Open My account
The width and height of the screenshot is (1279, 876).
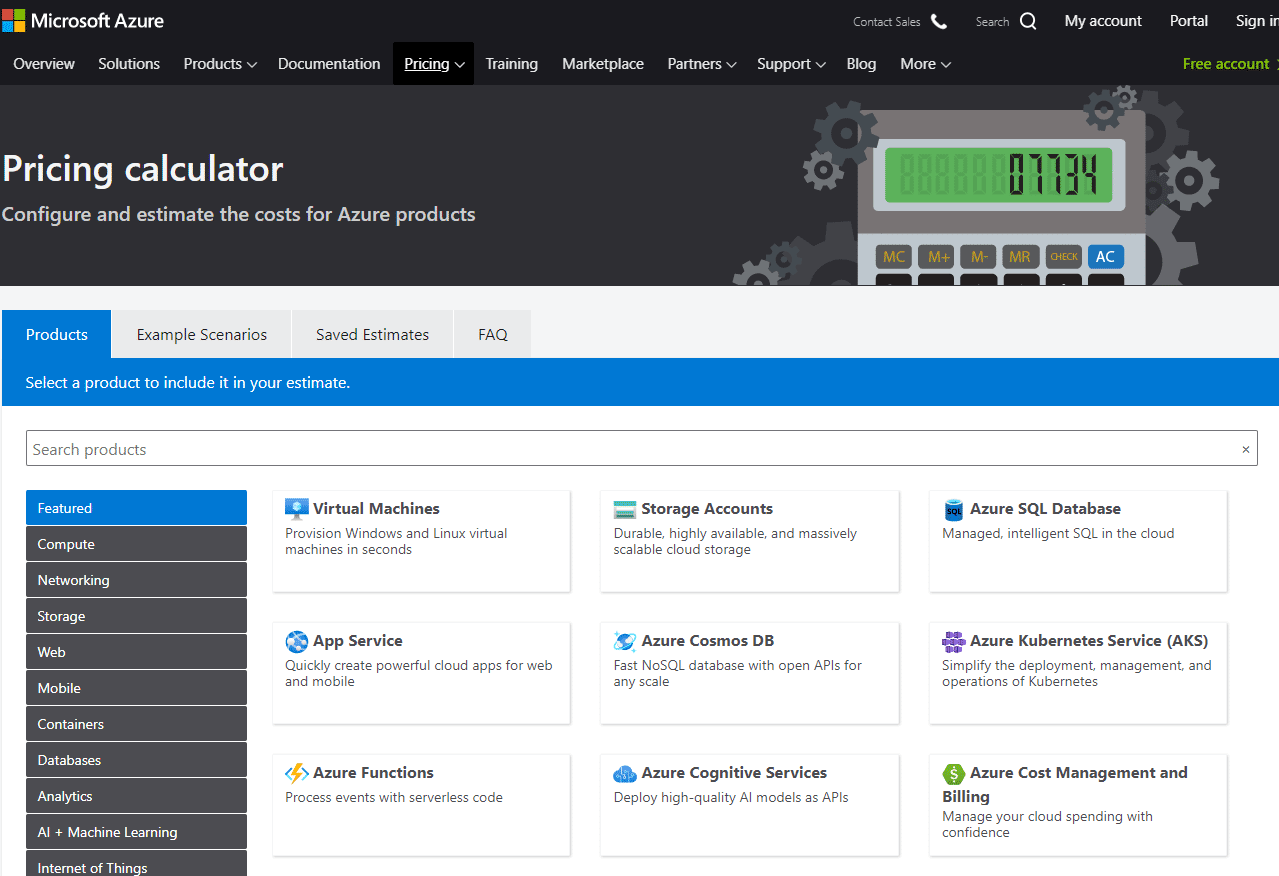tap(1103, 21)
